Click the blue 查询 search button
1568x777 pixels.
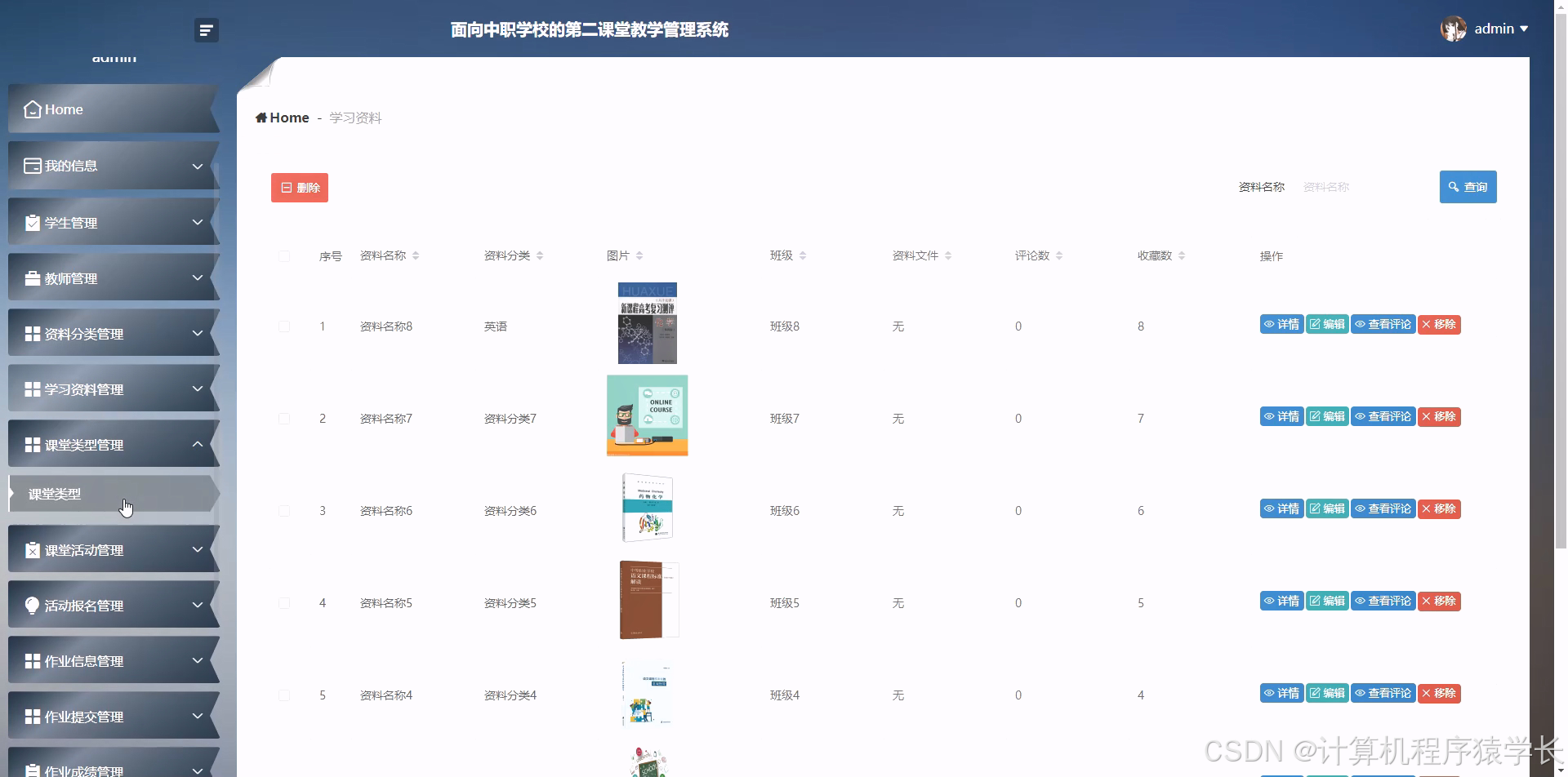(1468, 187)
